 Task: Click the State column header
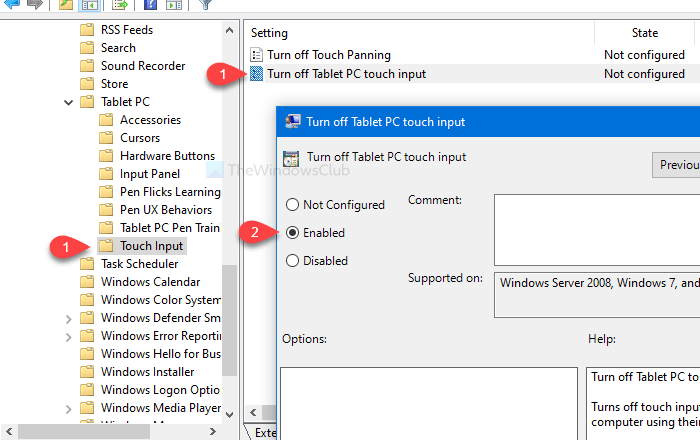point(644,33)
